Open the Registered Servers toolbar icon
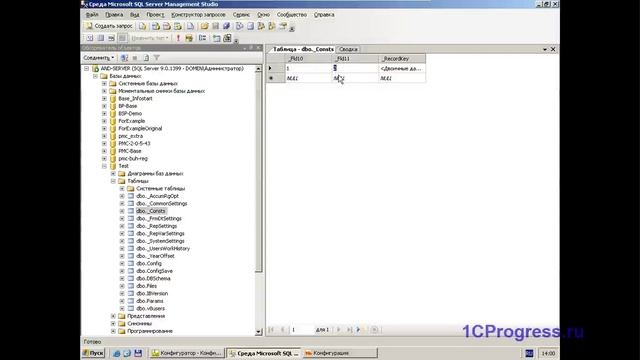Image resolution: width=640 pixels, height=360 pixels. pos(240,26)
